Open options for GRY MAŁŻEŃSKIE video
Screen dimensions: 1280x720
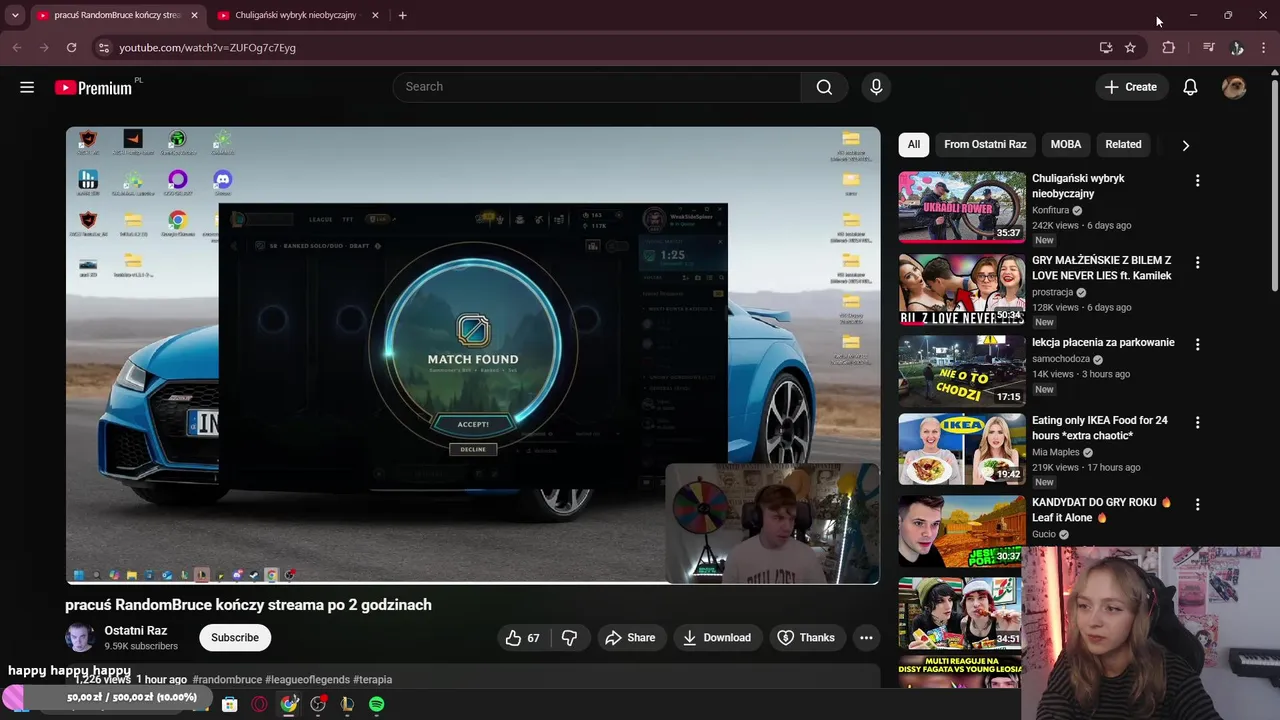coord(1197,263)
